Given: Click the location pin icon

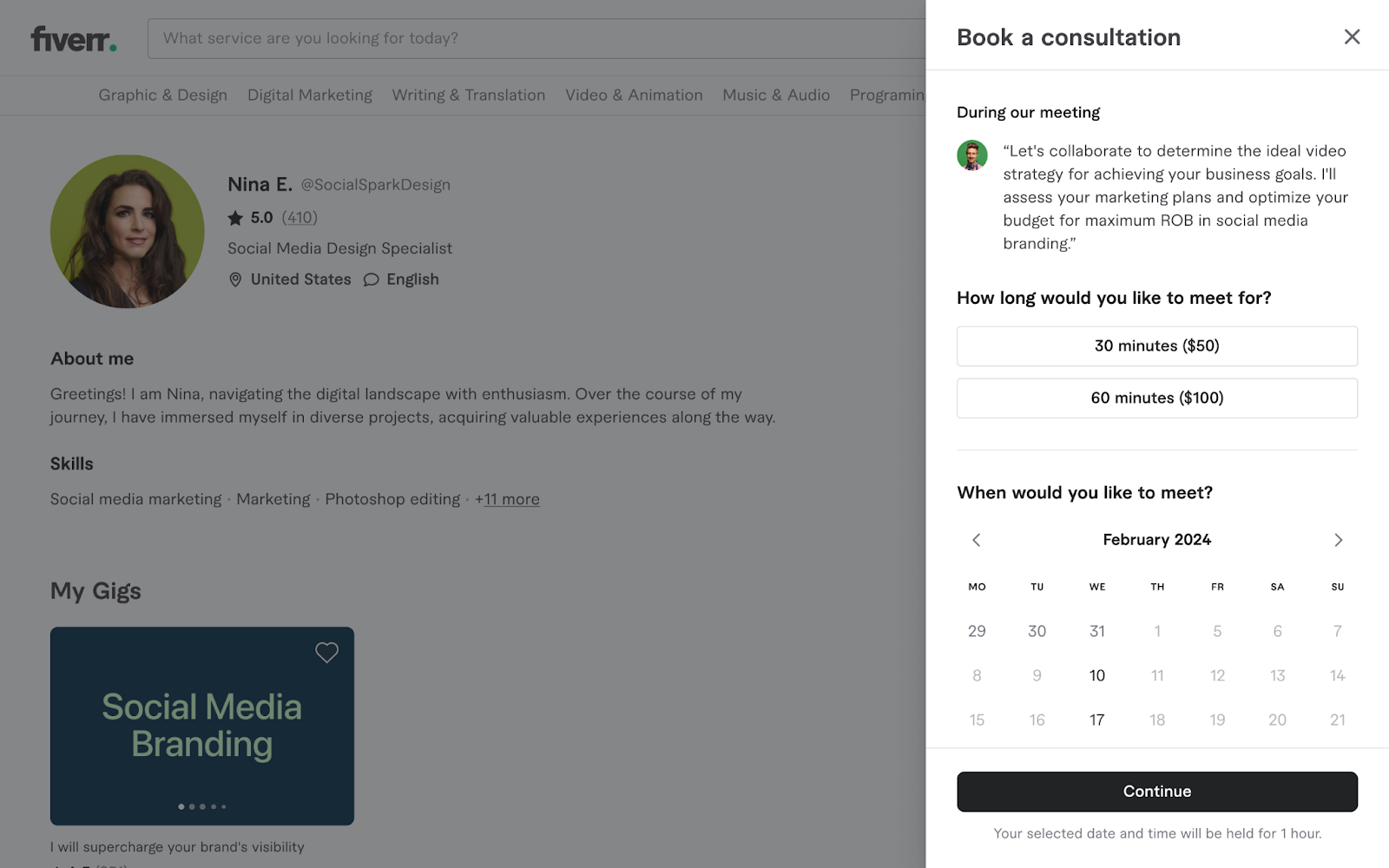Looking at the screenshot, I should 235,279.
